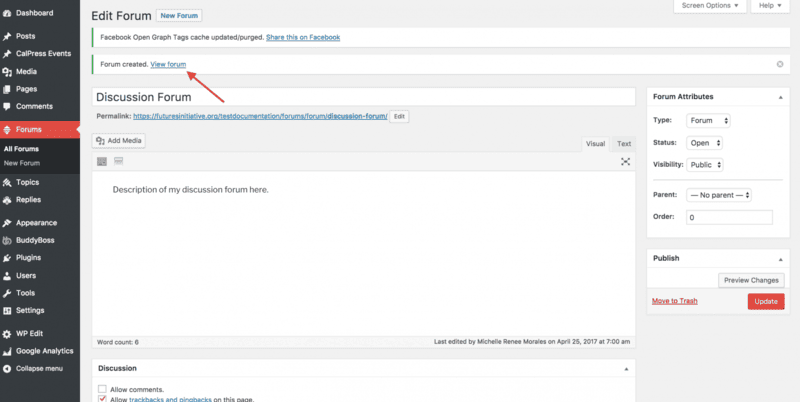Open the forum permalink URL

pyautogui.click(x=260, y=116)
